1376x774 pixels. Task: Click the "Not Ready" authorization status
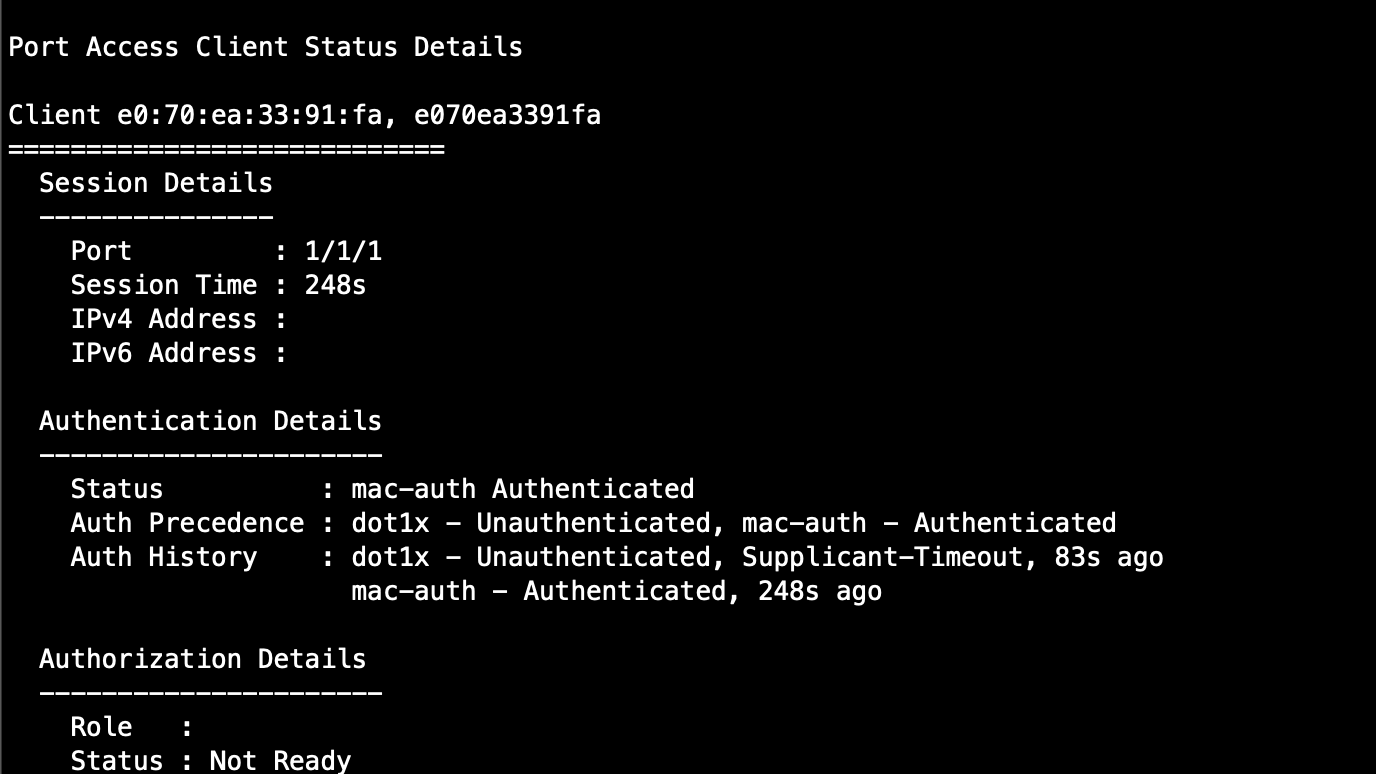(280, 761)
